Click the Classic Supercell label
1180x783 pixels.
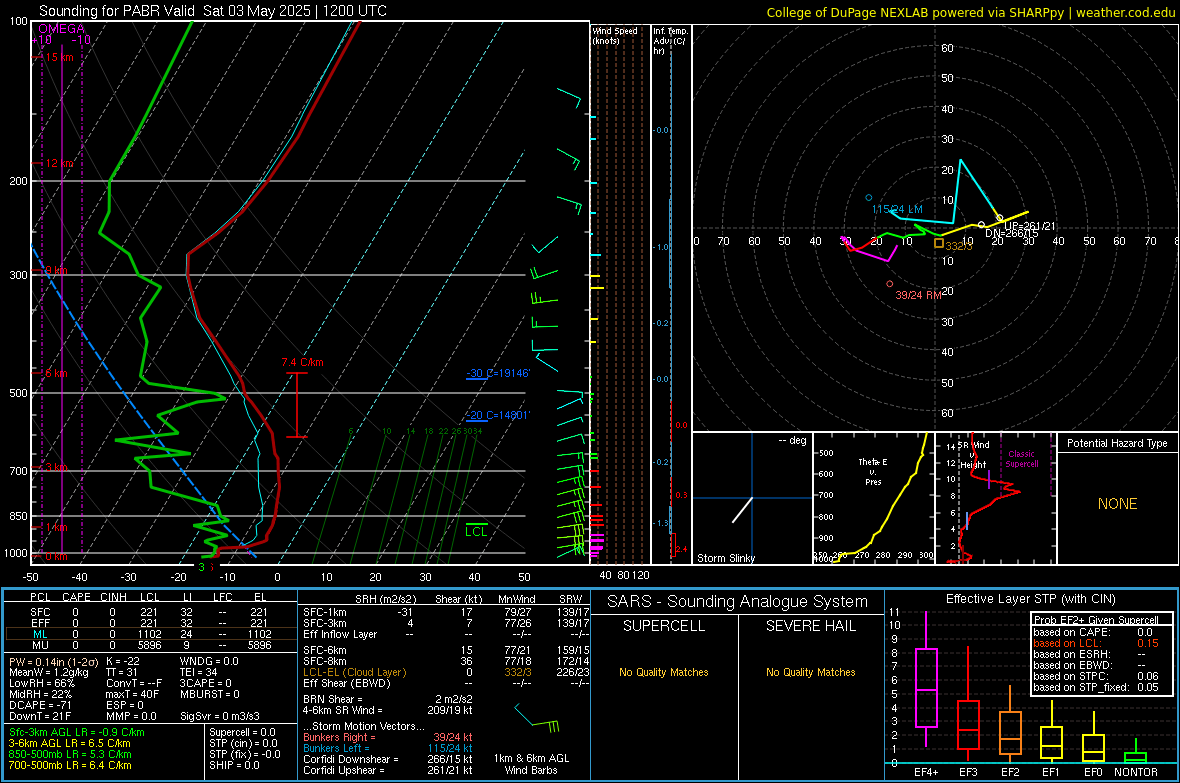(1021, 459)
